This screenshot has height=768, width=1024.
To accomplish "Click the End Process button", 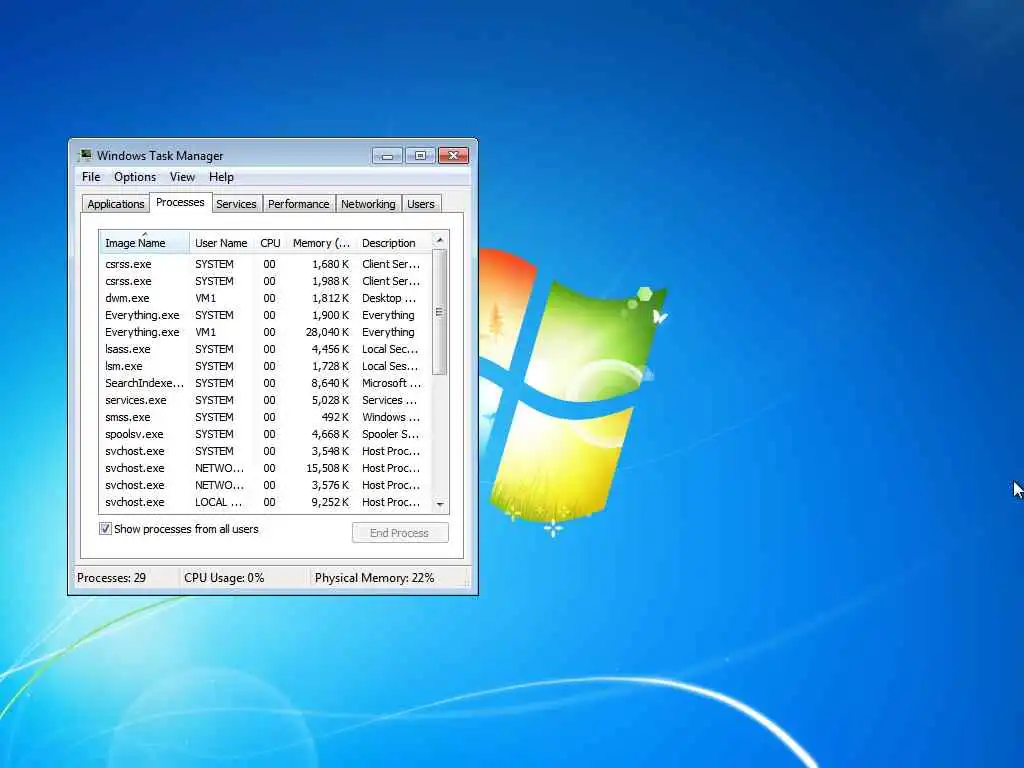I will 400,533.
